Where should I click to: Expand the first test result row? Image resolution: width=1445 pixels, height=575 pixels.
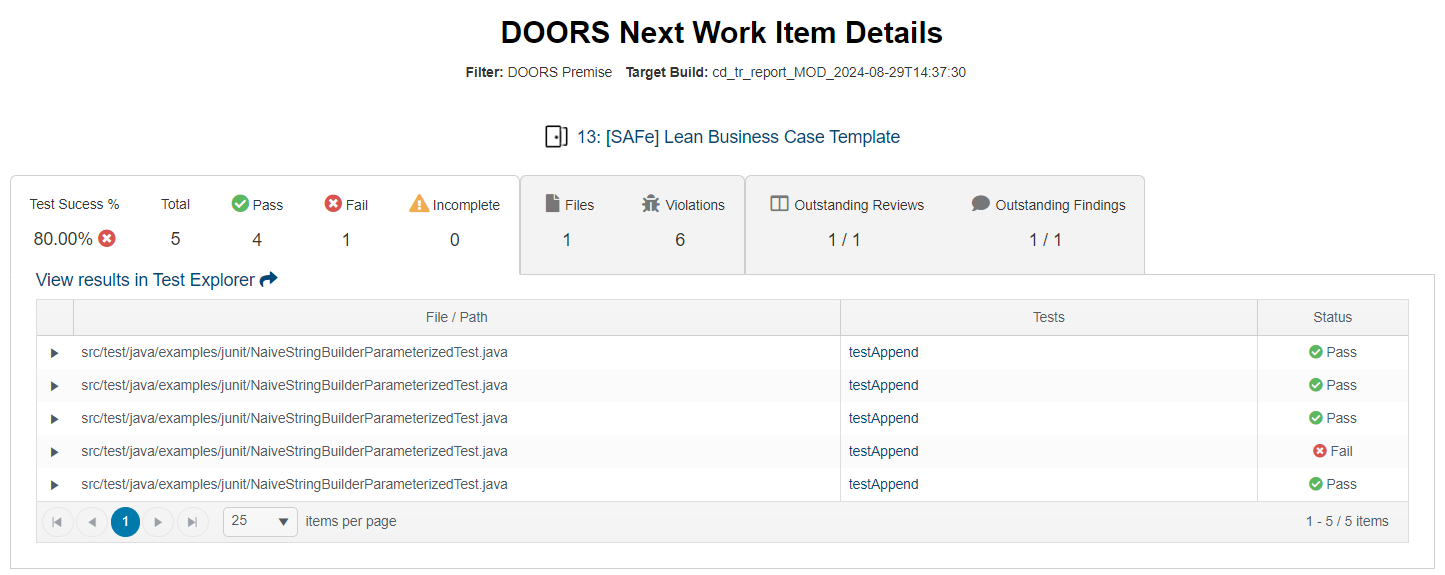[55, 353]
